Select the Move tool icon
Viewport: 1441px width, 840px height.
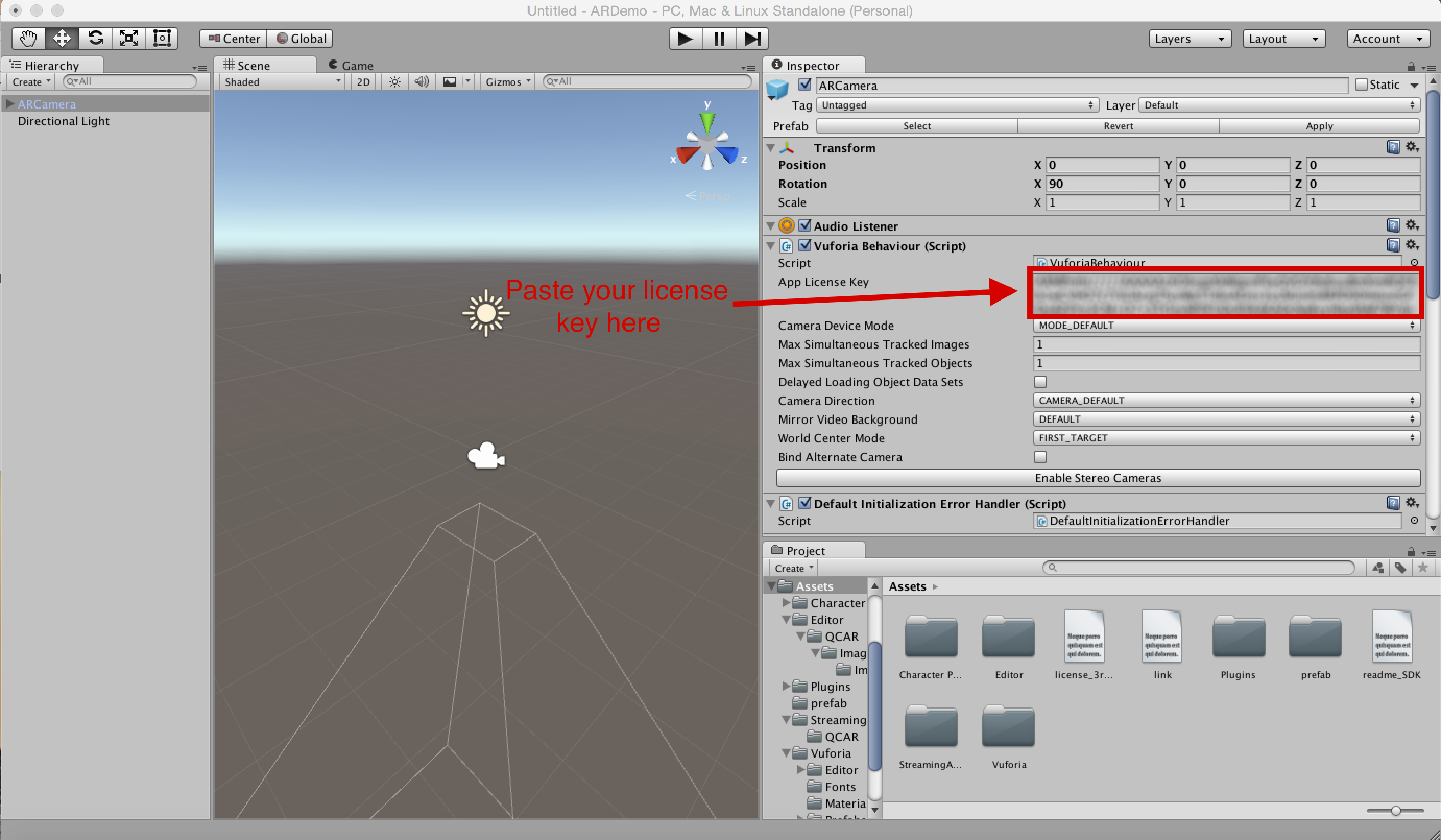[x=60, y=38]
